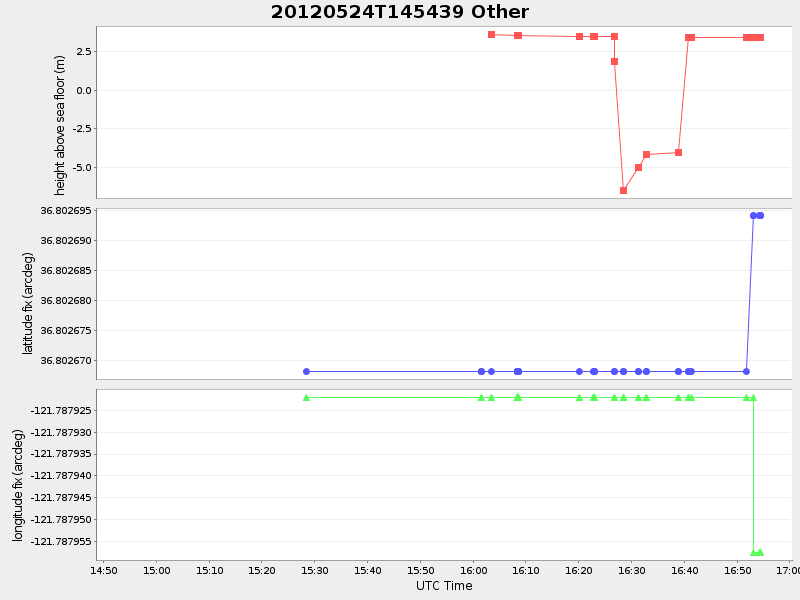Viewport: 800px width, 600px height.
Task: Click the leftmost green triangle near 15:28
Action: [x=305, y=397]
